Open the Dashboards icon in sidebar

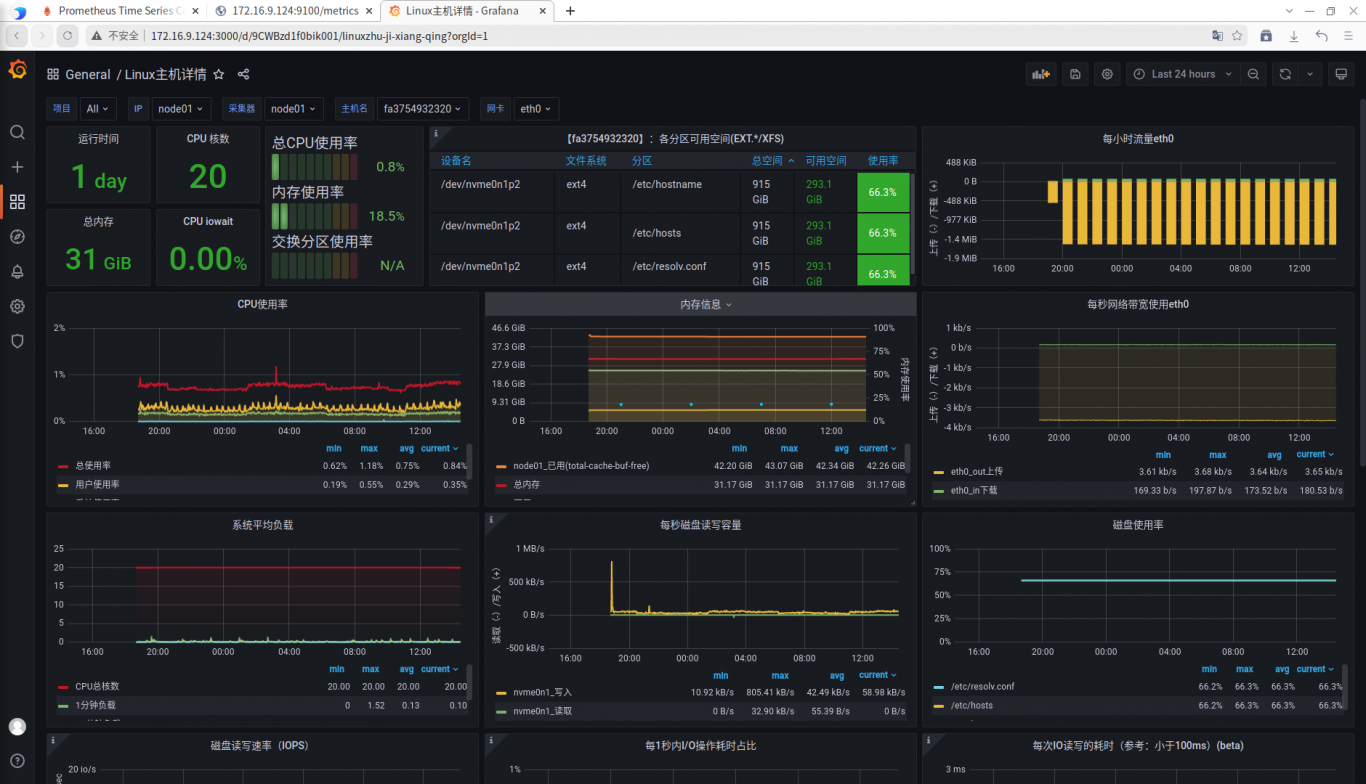(17, 202)
